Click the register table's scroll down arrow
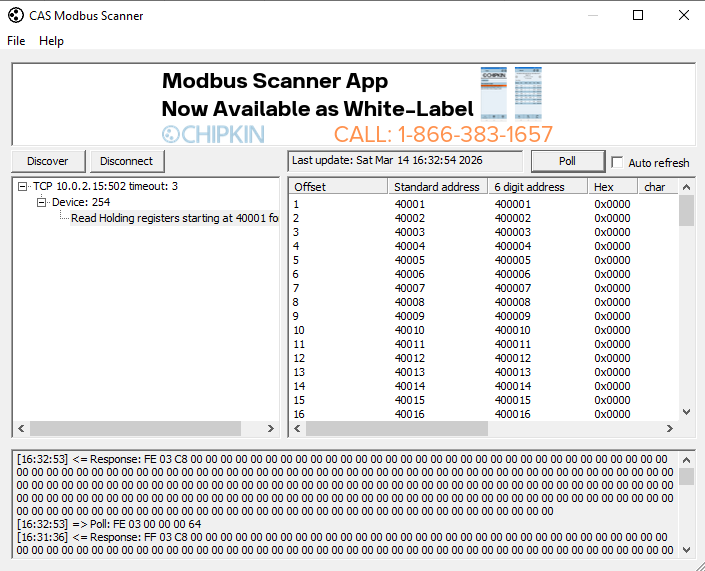 point(686,412)
